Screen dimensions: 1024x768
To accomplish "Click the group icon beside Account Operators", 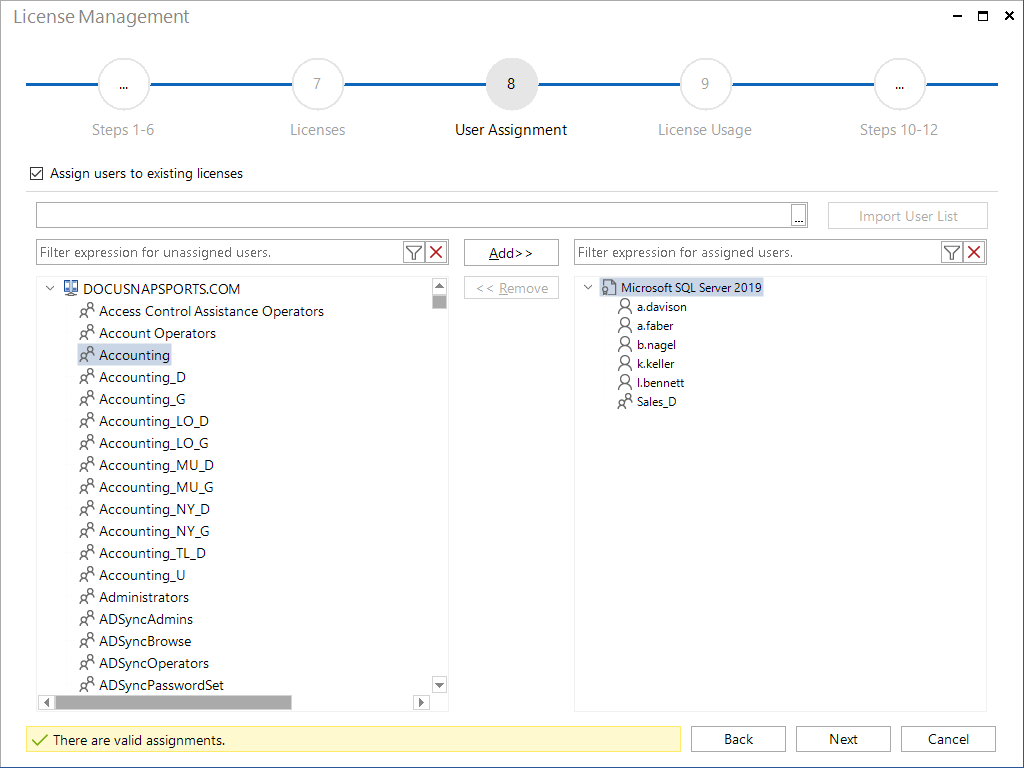I will click(87, 333).
